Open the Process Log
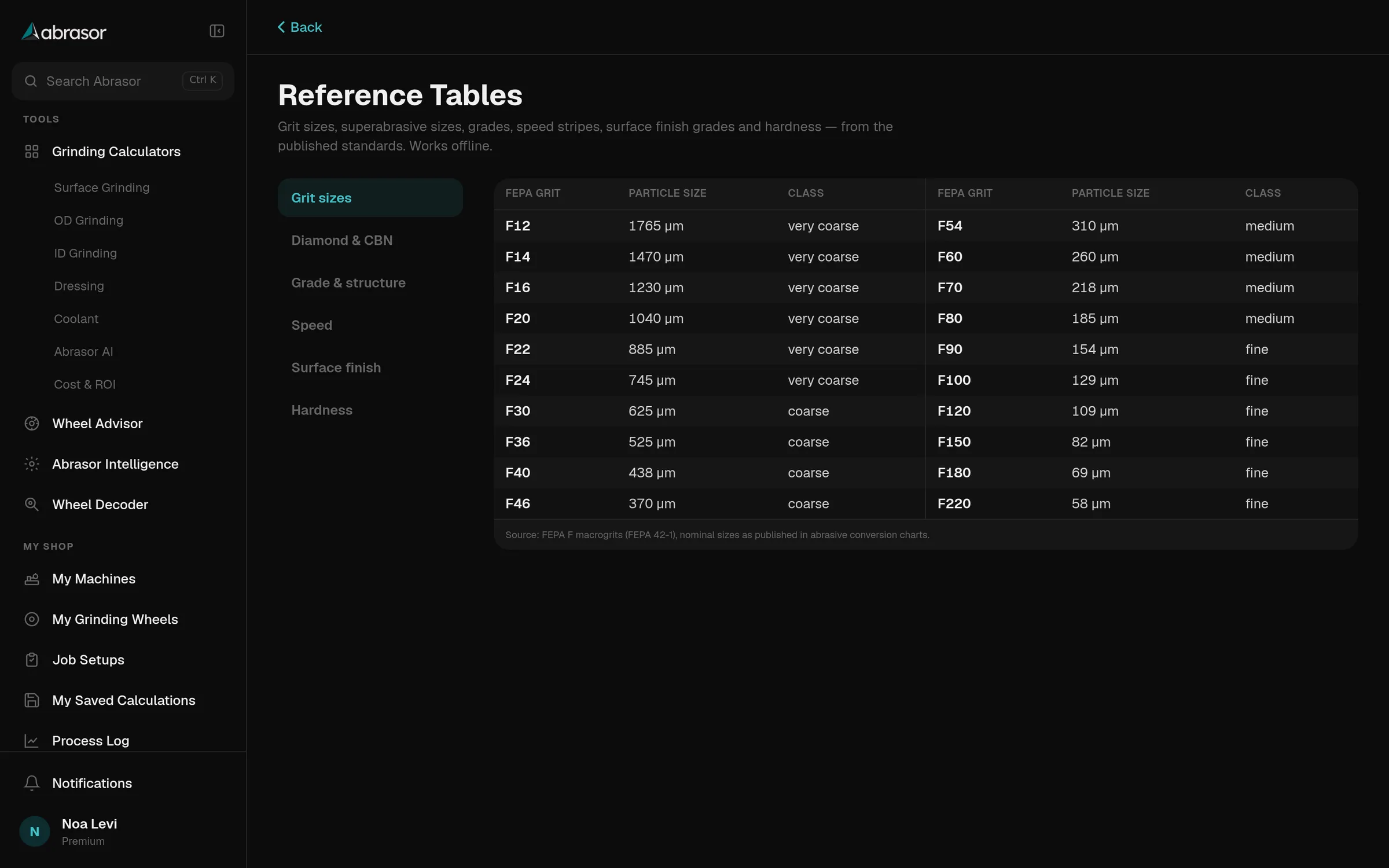Viewport: 1389px width, 868px height. pyautogui.click(x=123, y=741)
